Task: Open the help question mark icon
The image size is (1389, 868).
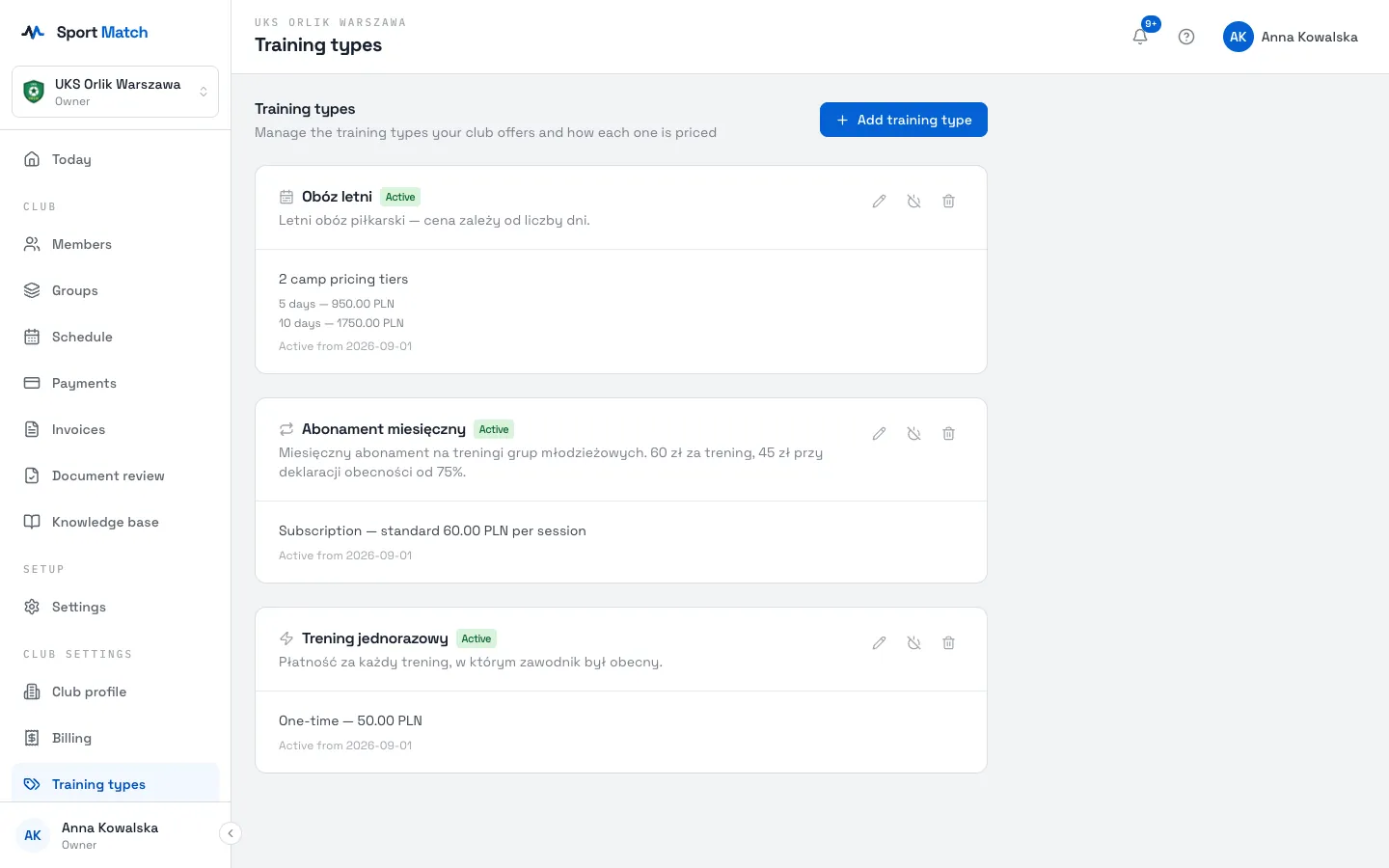Action: click(1186, 37)
